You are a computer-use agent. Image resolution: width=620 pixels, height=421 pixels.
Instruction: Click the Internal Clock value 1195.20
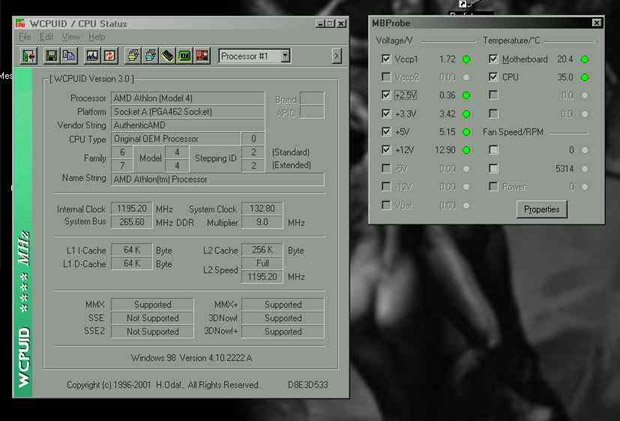click(132, 208)
